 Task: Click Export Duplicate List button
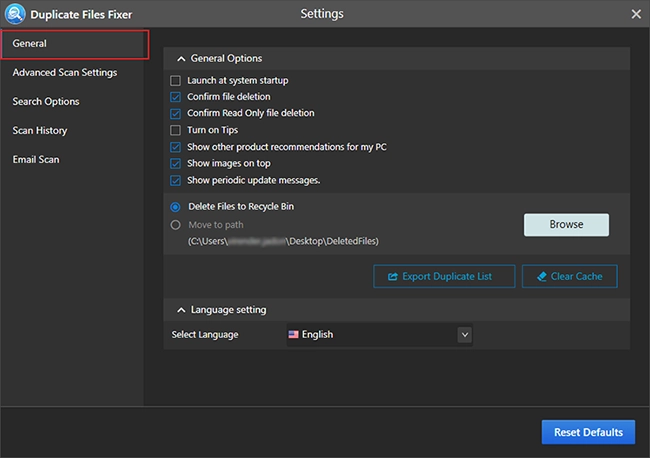tap(444, 276)
